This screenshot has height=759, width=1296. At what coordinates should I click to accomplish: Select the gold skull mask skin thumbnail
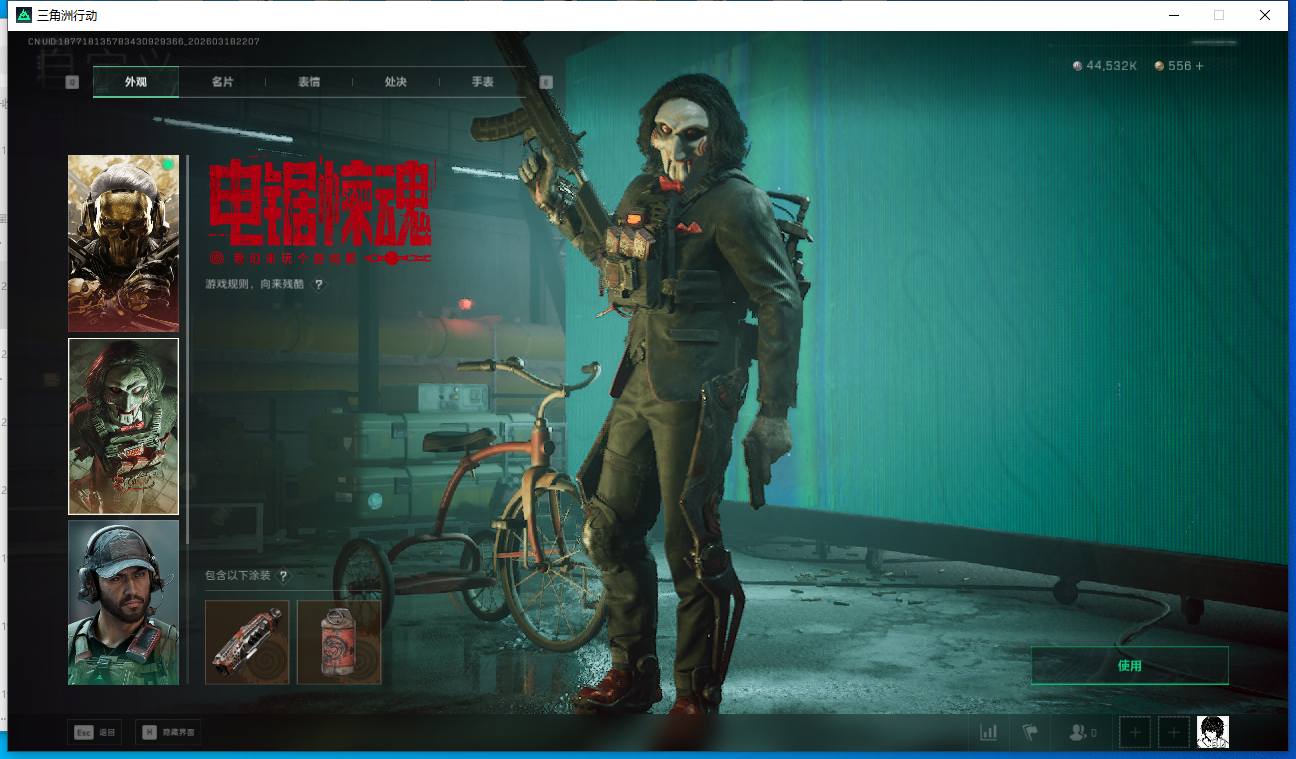(123, 243)
